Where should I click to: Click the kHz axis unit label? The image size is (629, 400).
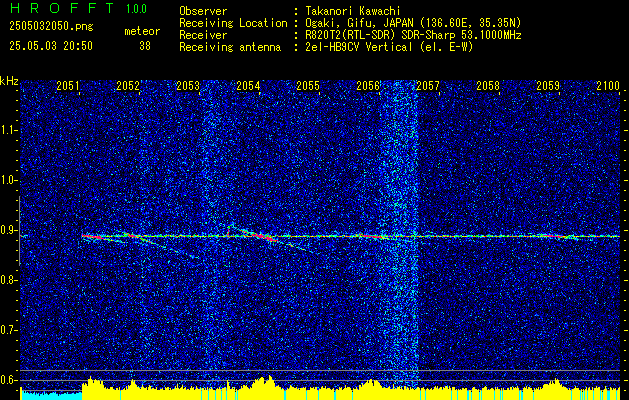9,81
